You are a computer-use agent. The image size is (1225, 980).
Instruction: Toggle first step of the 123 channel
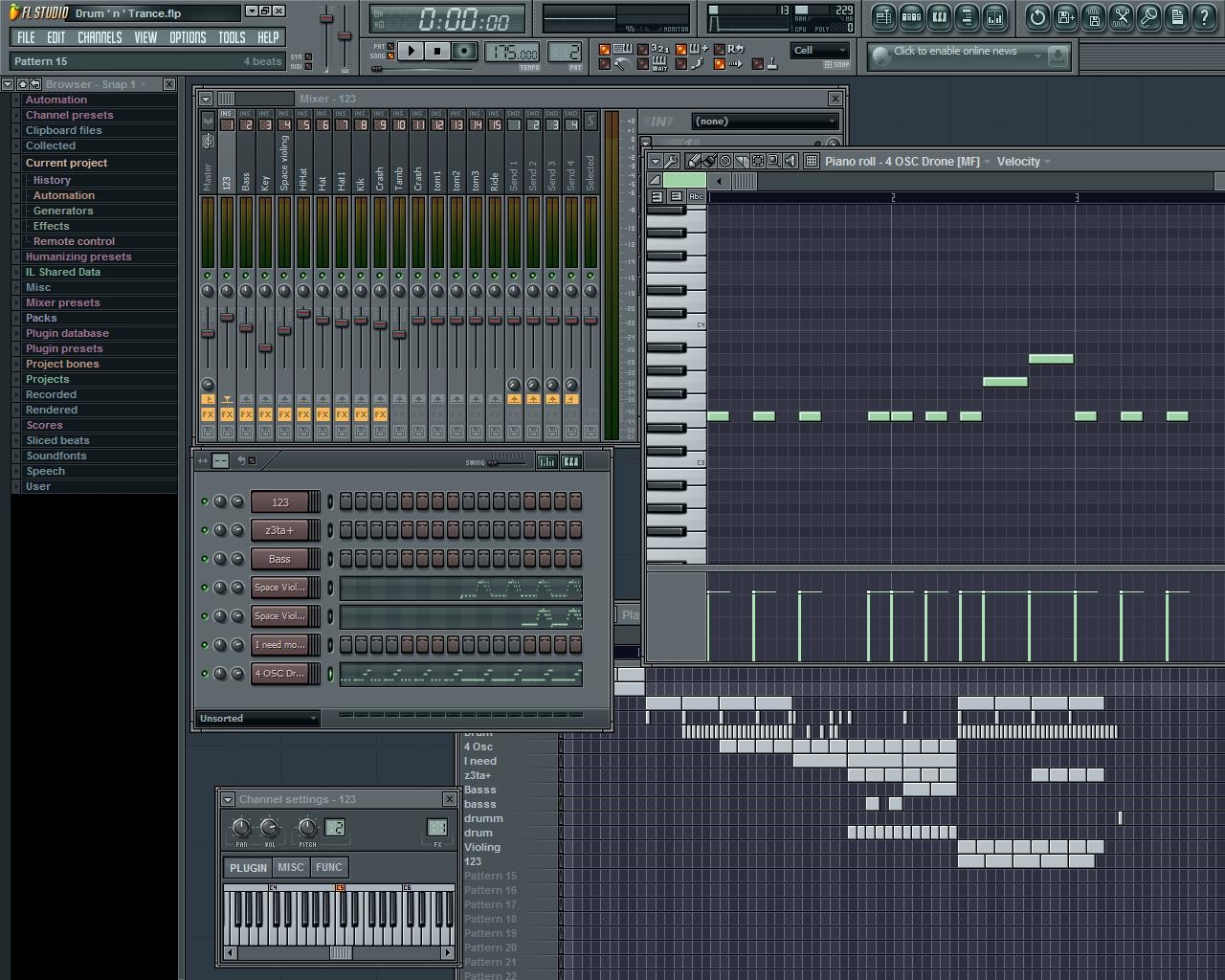point(345,501)
